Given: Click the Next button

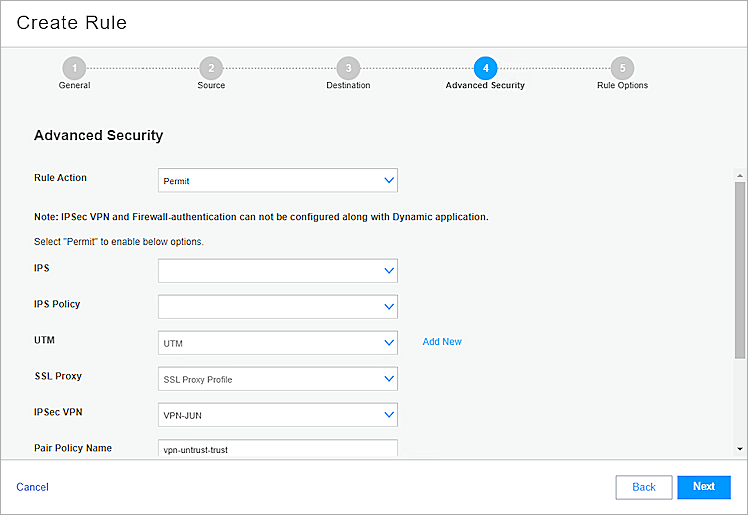Looking at the screenshot, I should tap(704, 487).
